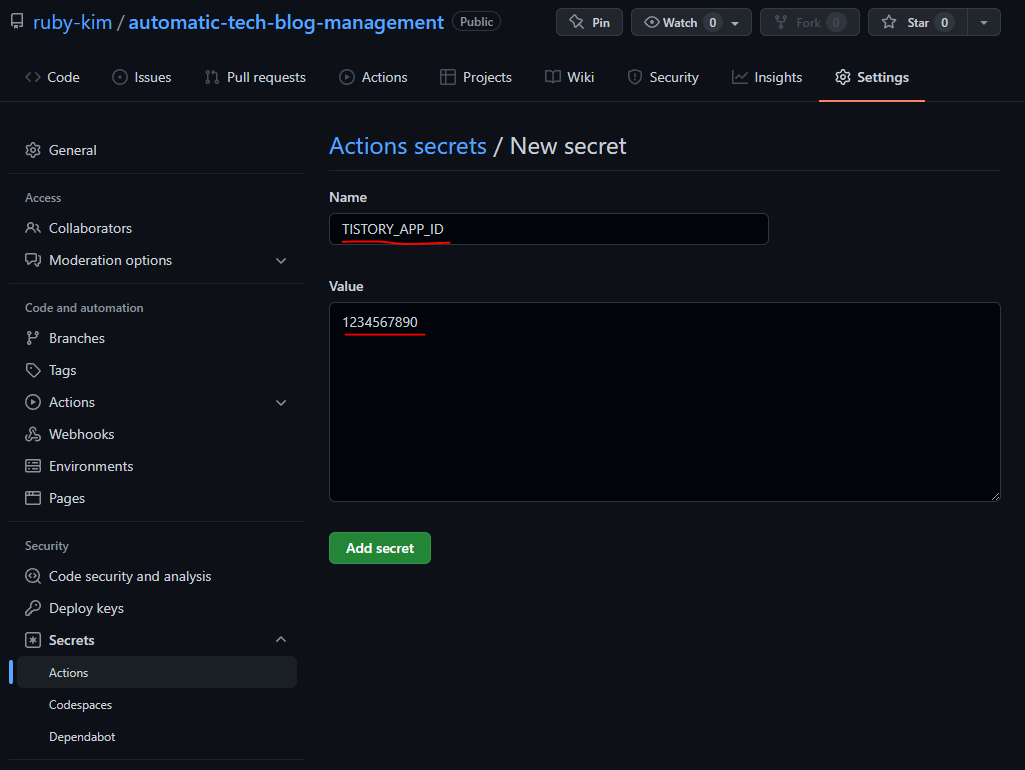The width and height of the screenshot is (1025, 770).
Task: Click the Projects tab table icon
Action: pyautogui.click(x=448, y=77)
